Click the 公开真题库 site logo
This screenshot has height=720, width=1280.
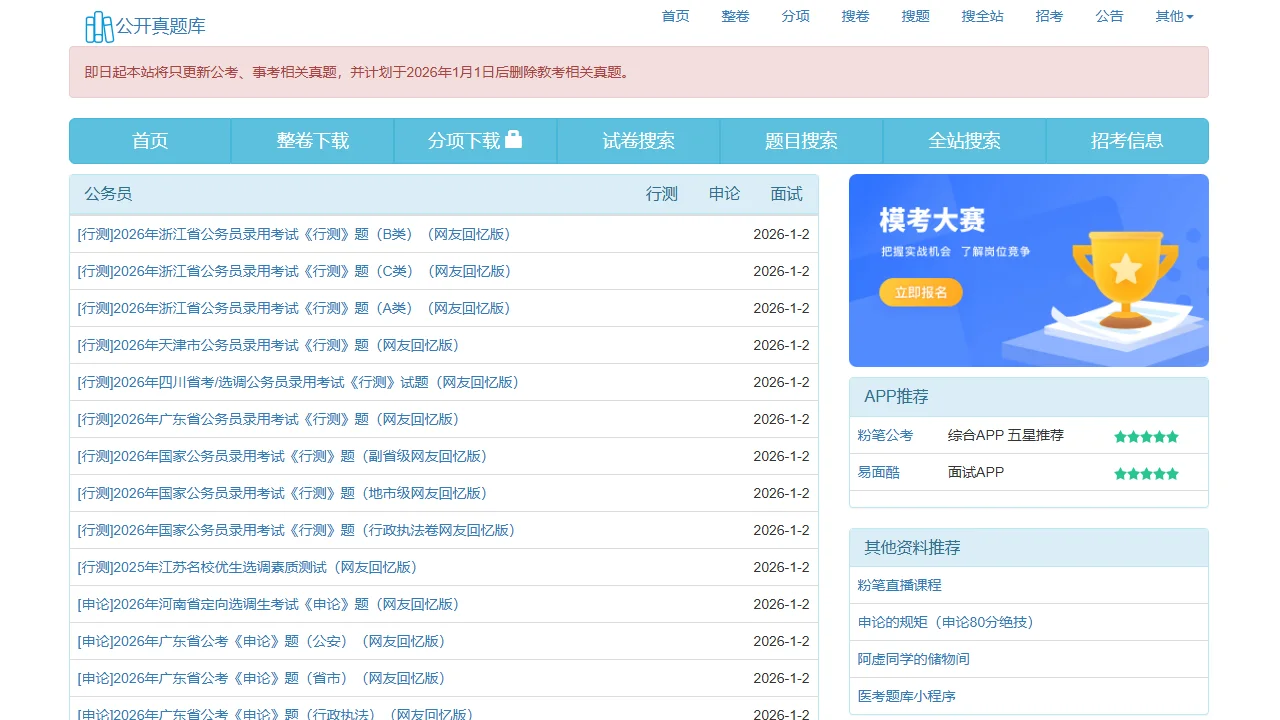click(x=145, y=27)
